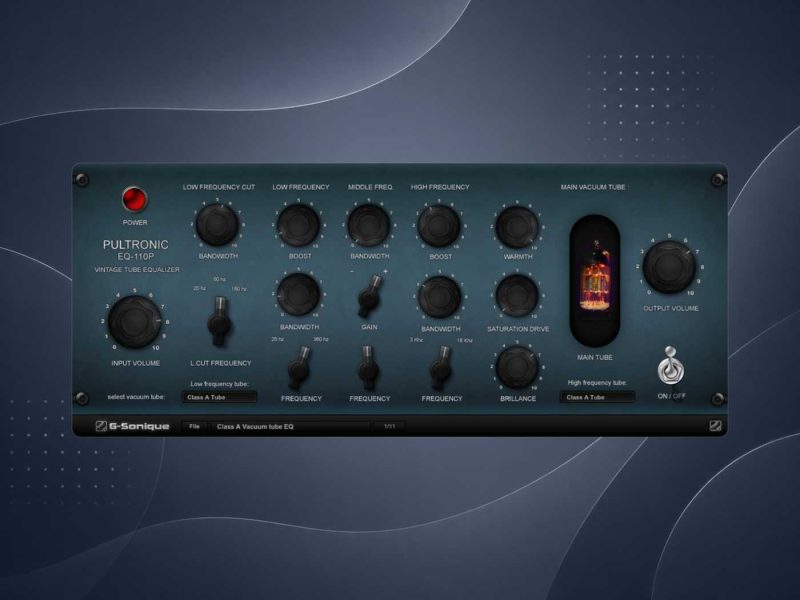This screenshot has width=800, height=600.
Task: Click the logo icon at bottom-right corner
Action: tap(715, 426)
